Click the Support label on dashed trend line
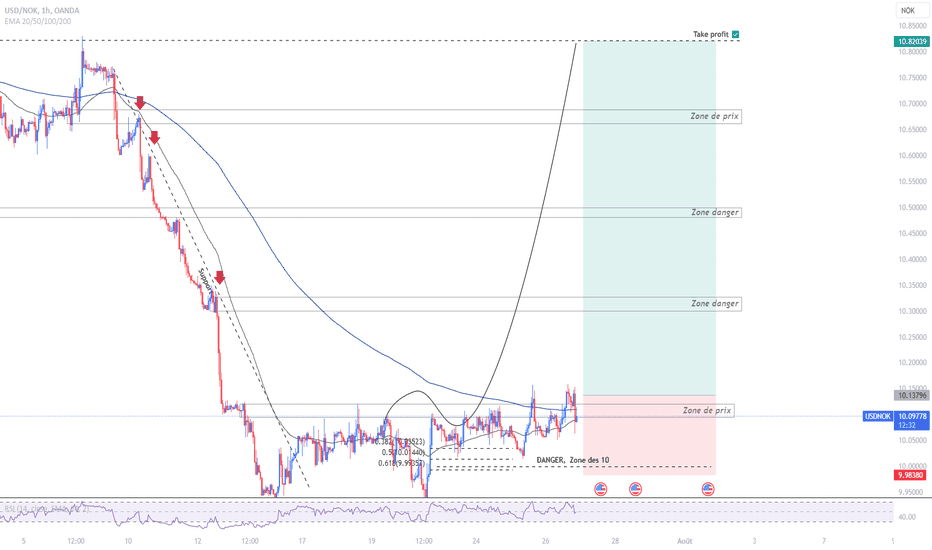 pos(205,280)
